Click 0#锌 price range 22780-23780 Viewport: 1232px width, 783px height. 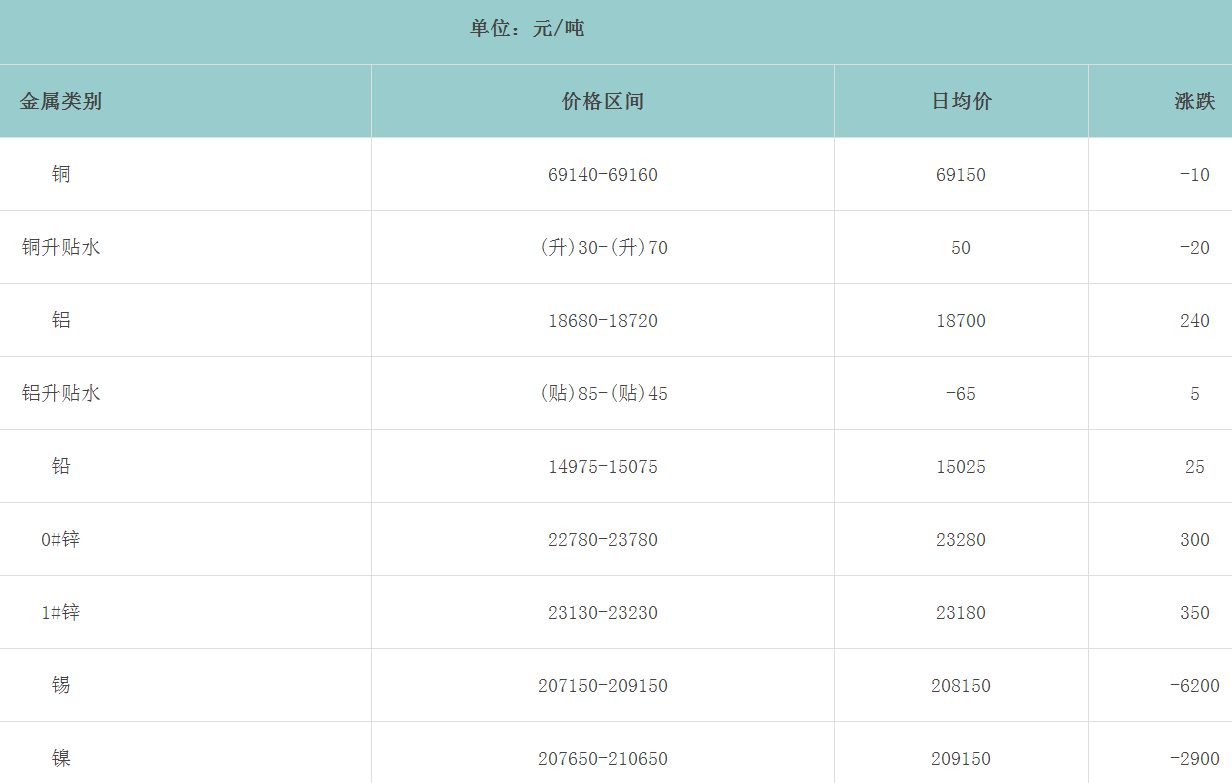tap(603, 540)
